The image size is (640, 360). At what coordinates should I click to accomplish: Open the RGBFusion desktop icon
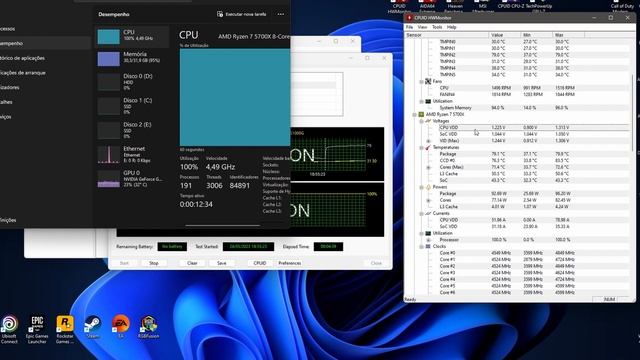(148, 327)
